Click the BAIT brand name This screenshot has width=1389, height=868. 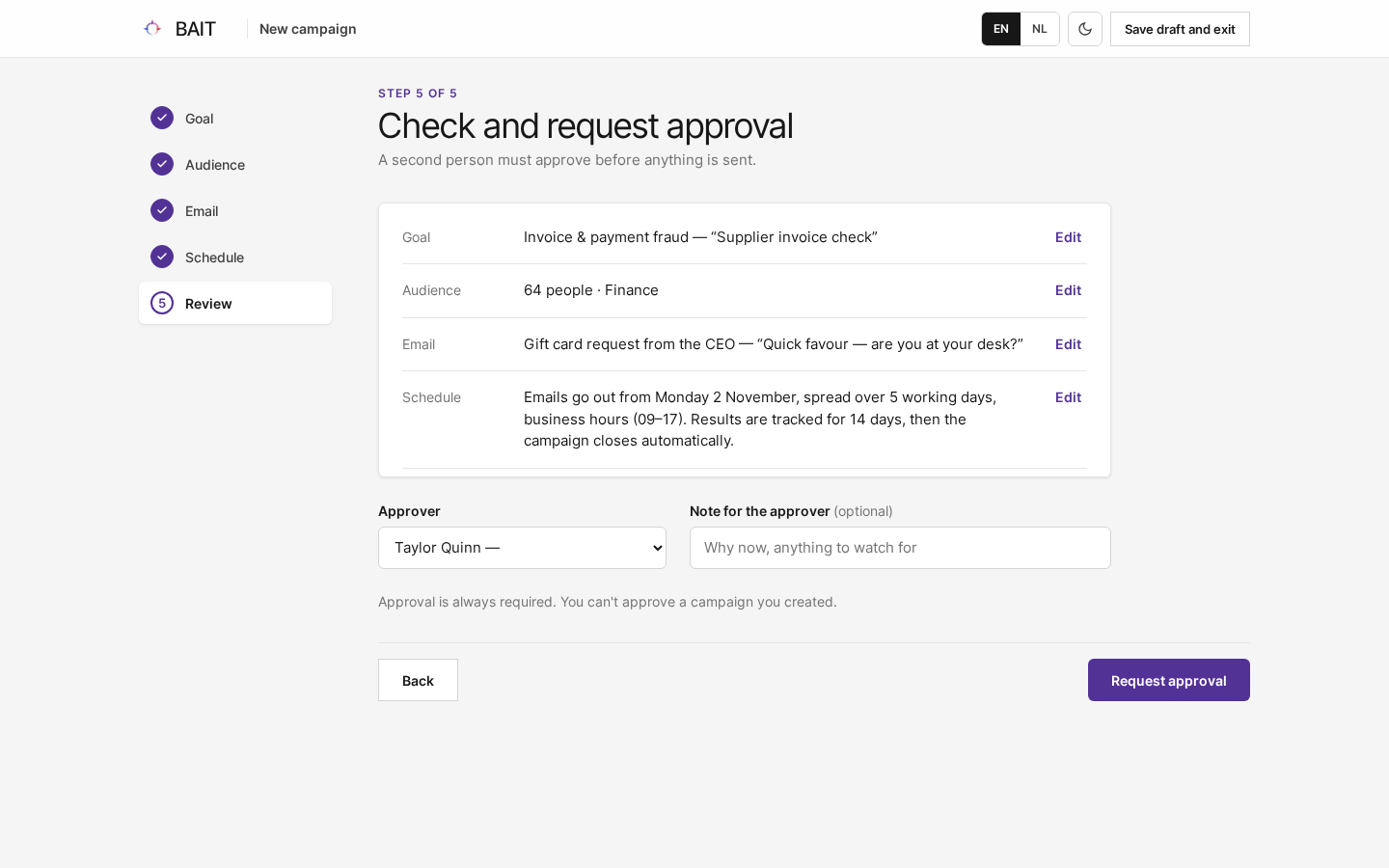(x=196, y=29)
